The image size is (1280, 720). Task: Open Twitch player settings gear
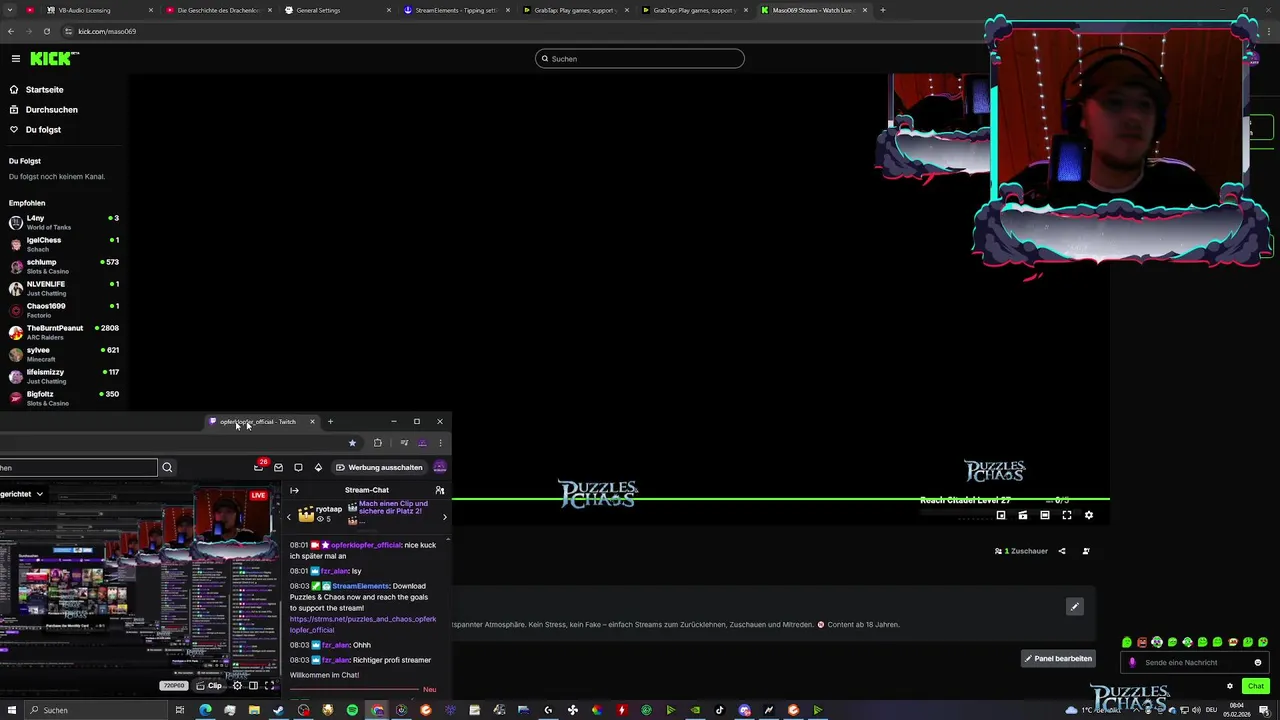click(237, 686)
